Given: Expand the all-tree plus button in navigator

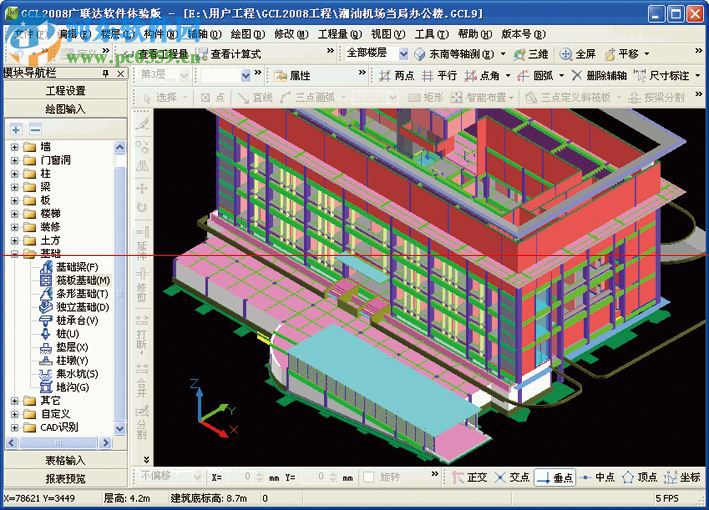Looking at the screenshot, I should click(x=16, y=130).
